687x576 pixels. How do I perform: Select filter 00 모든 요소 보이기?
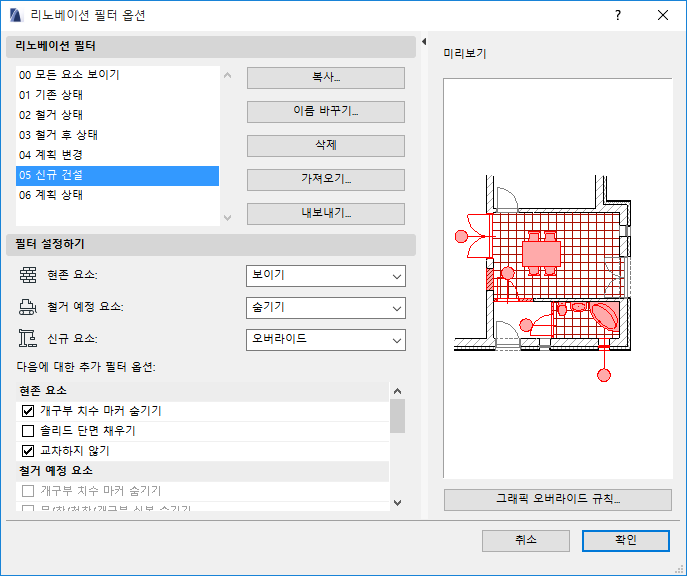point(117,75)
